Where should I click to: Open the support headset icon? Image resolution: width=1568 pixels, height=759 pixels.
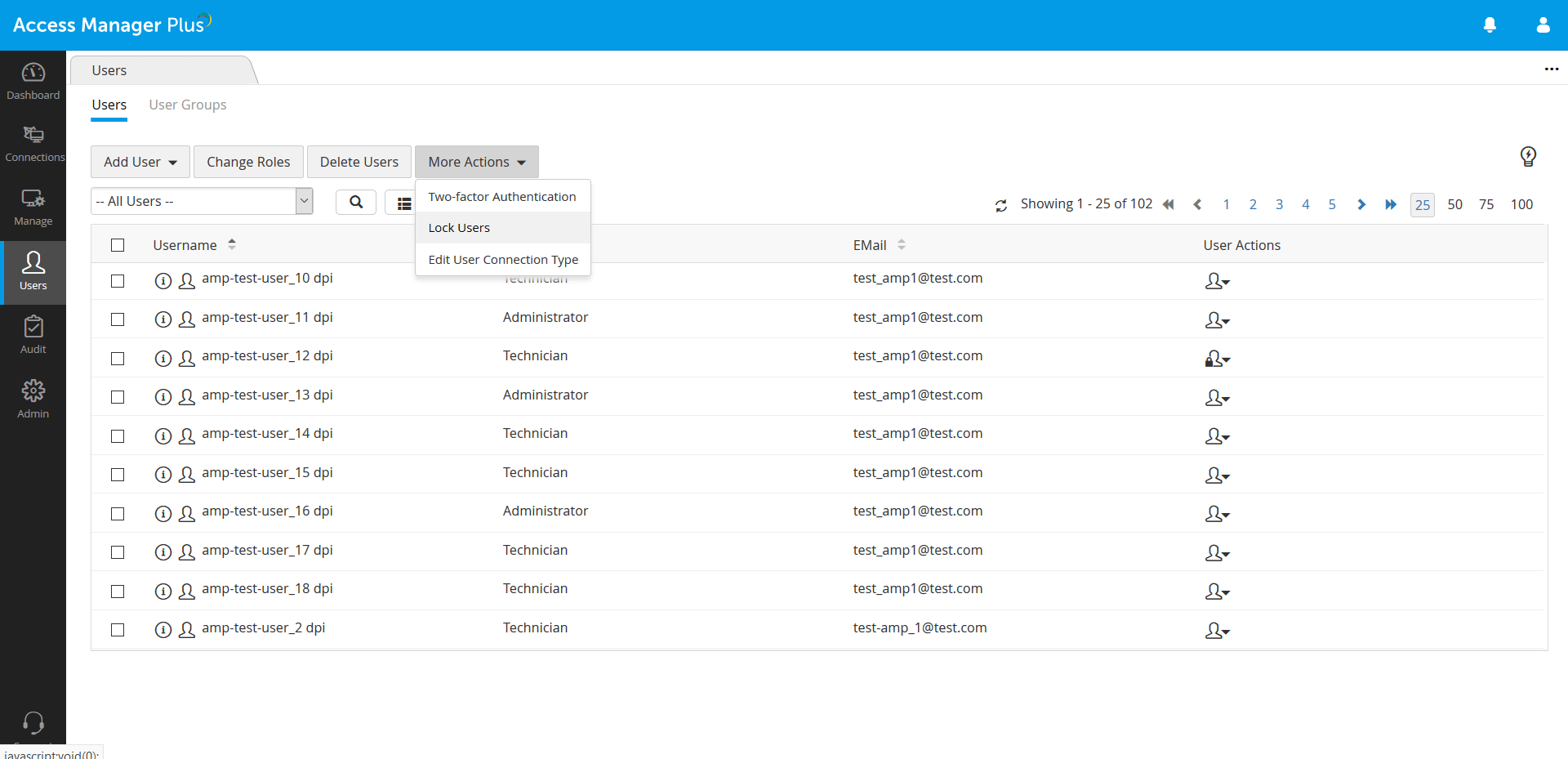click(33, 723)
